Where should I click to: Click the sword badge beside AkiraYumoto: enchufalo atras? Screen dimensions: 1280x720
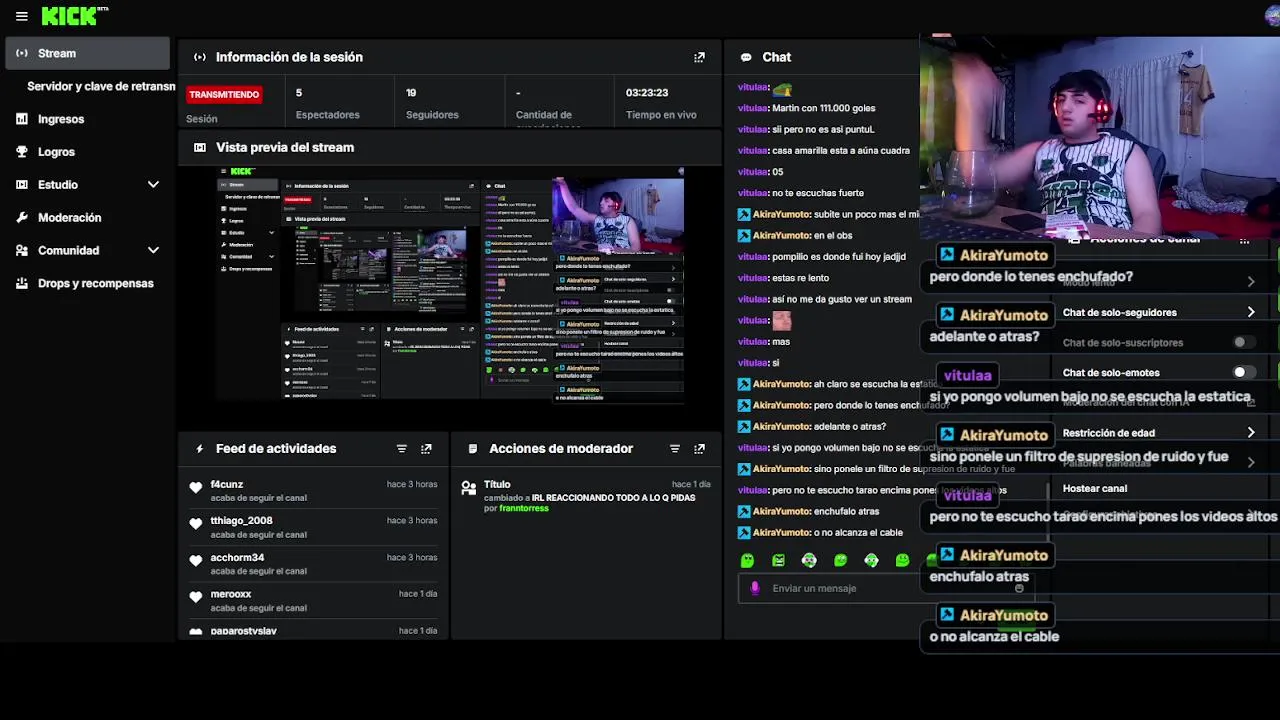pyautogui.click(x=744, y=511)
